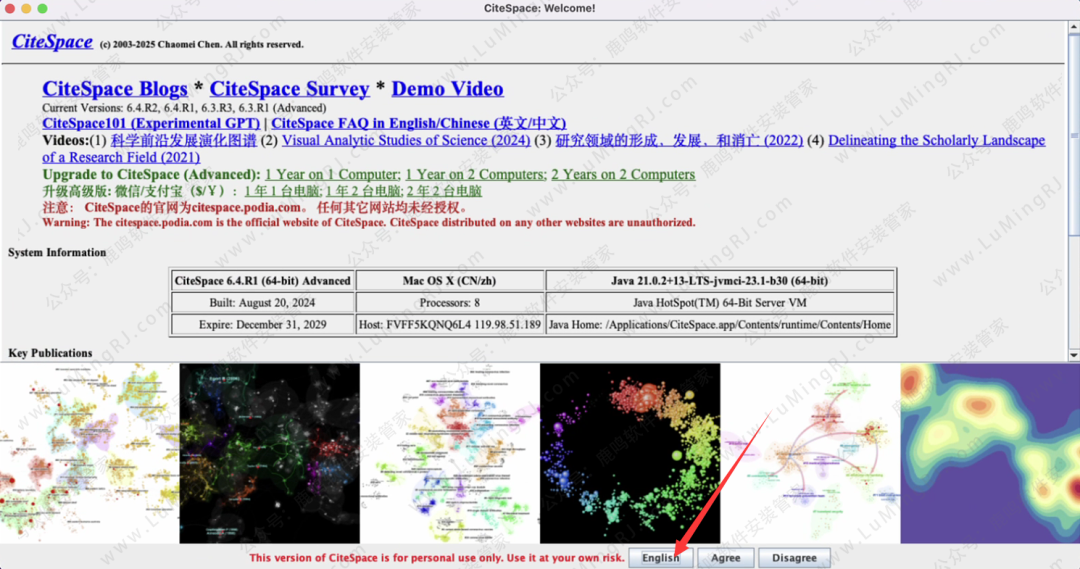Click the rainbow circular cluster thumbnail
The image size is (1080, 569).
pyautogui.click(x=629, y=453)
